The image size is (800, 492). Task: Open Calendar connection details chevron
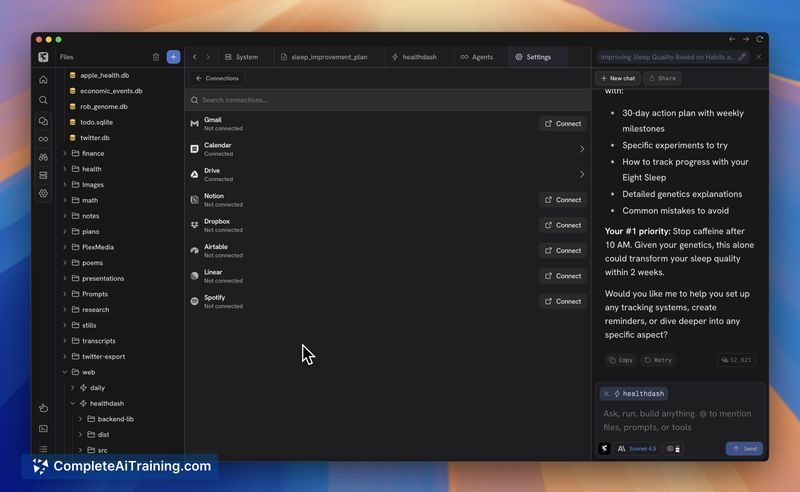pyautogui.click(x=582, y=149)
